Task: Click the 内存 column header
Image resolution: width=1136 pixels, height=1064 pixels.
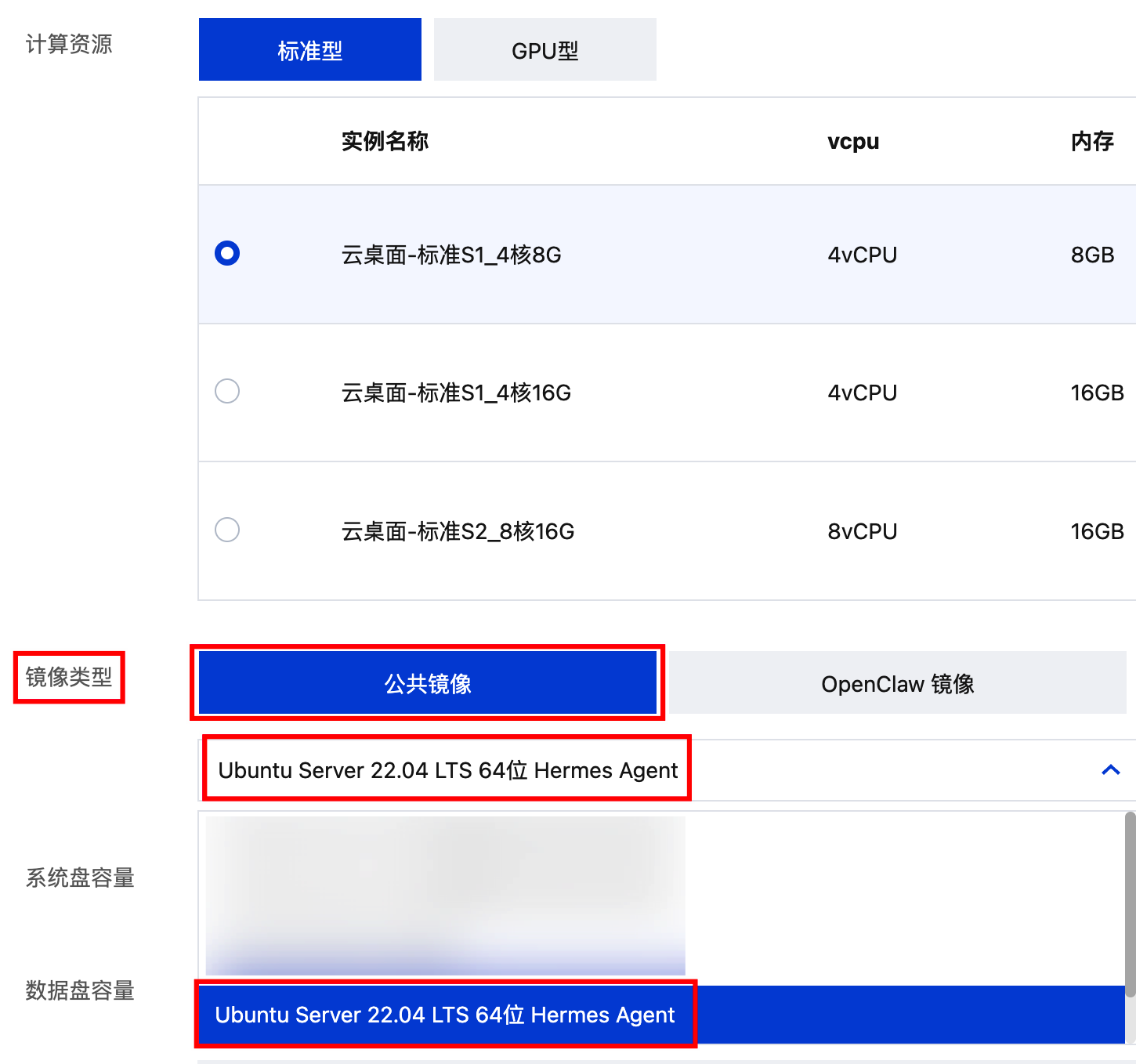Action: pyautogui.click(x=1092, y=142)
